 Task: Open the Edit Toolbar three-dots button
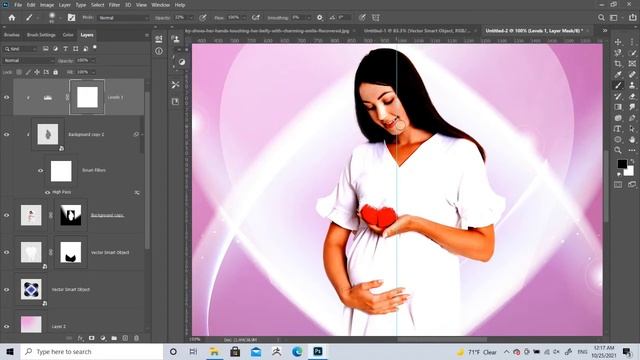pos(632,150)
